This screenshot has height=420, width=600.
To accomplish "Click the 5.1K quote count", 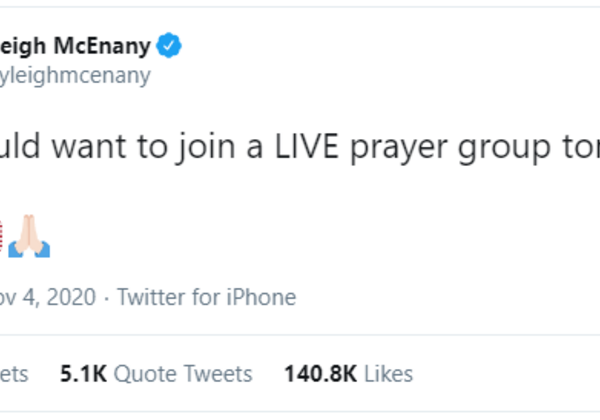I will click(82, 374).
